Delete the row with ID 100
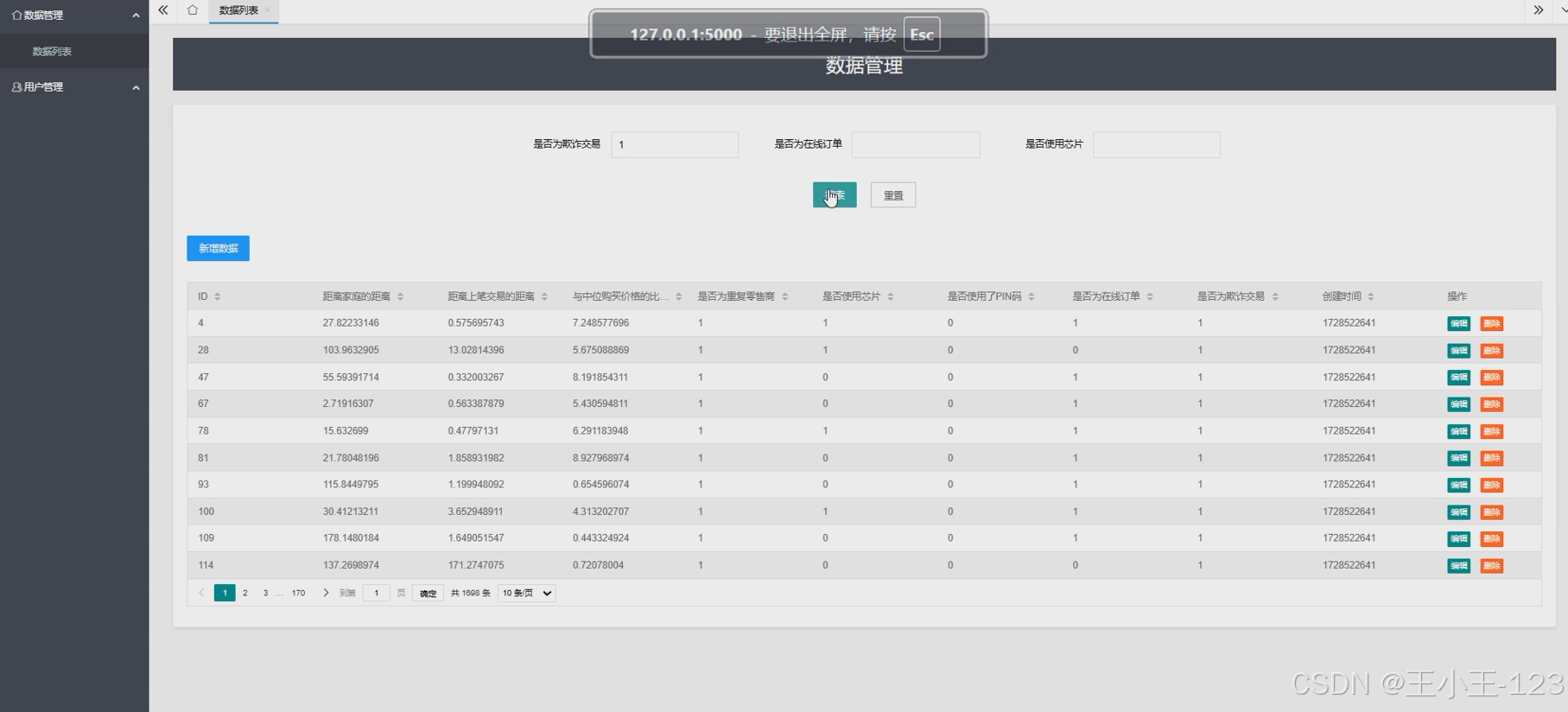1568x712 pixels. [x=1491, y=512]
